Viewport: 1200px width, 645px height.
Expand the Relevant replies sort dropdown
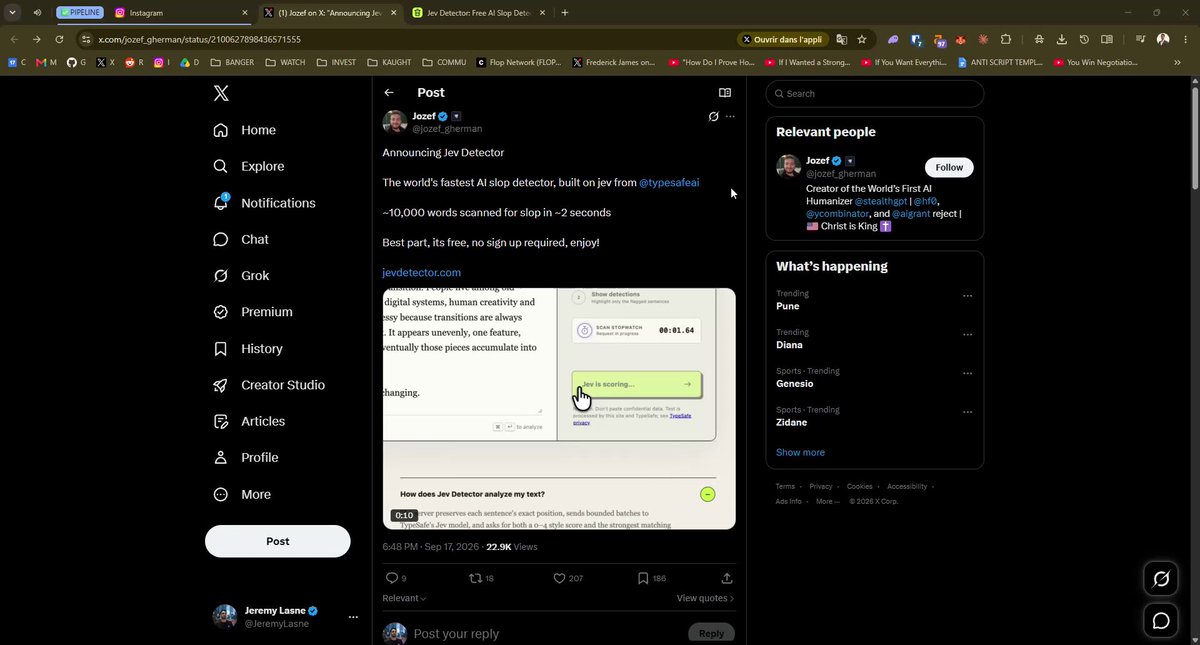(x=404, y=598)
